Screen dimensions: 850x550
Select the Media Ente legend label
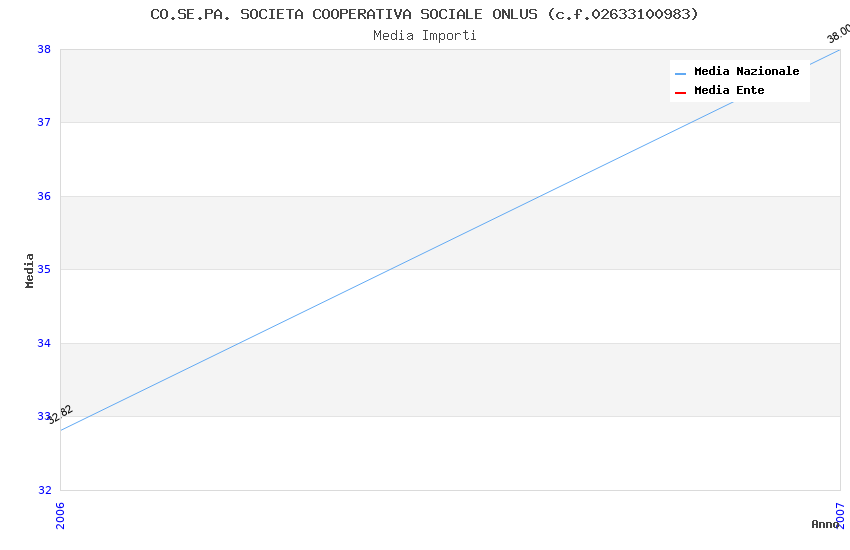coord(729,90)
